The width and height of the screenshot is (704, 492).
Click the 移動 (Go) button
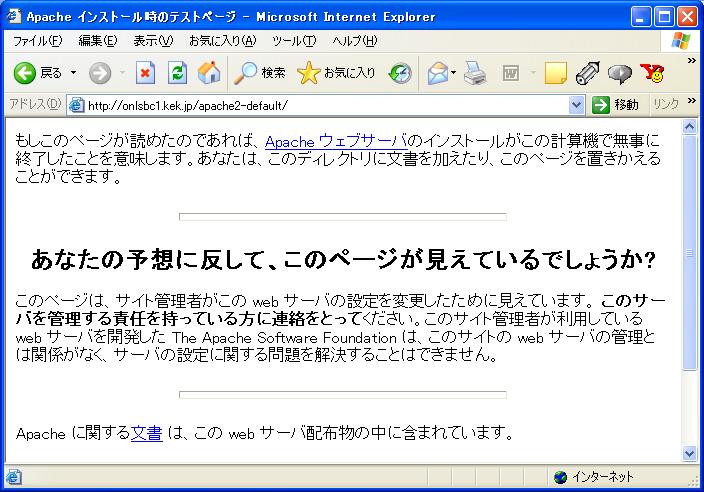tap(616, 105)
